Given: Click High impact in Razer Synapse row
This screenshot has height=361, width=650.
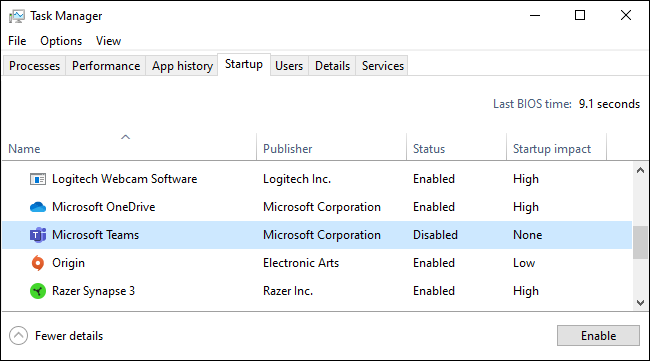Looking at the screenshot, I should (x=526, y=291).
